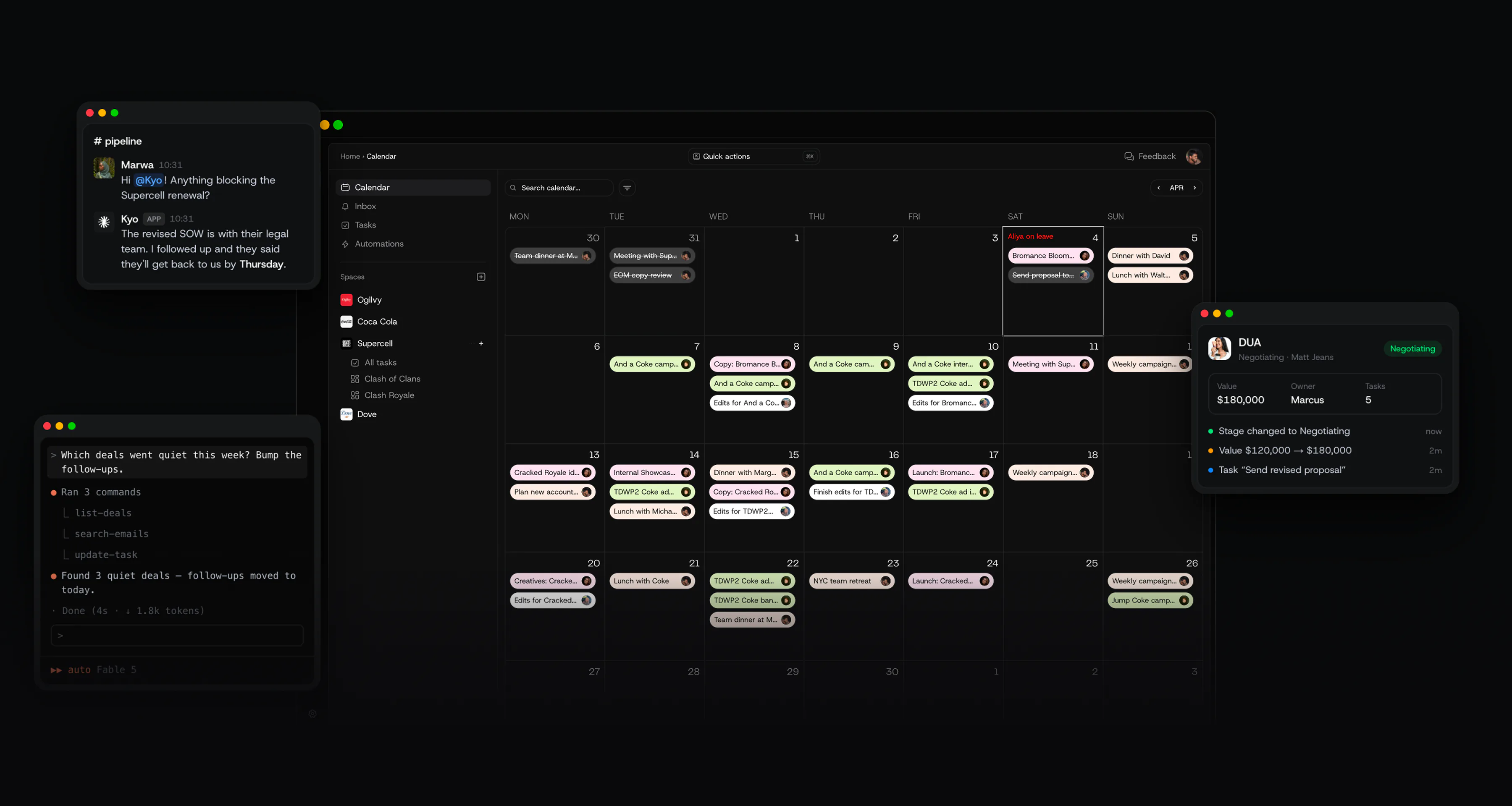Open Finish edits for TD event
Image resolution: width=1512 pixels, height=806 pixels.
click(x=851, y=492)
